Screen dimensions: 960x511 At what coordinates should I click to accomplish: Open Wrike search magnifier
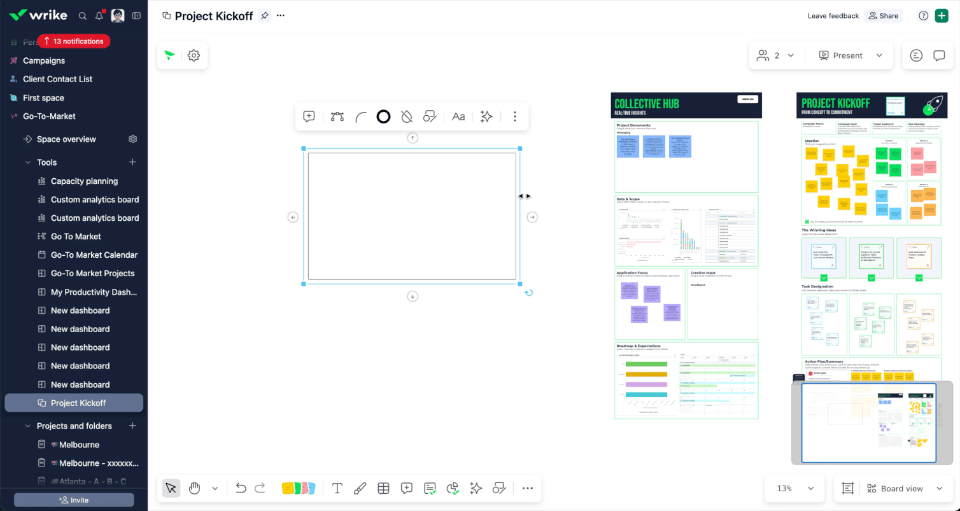coord(83,16)
